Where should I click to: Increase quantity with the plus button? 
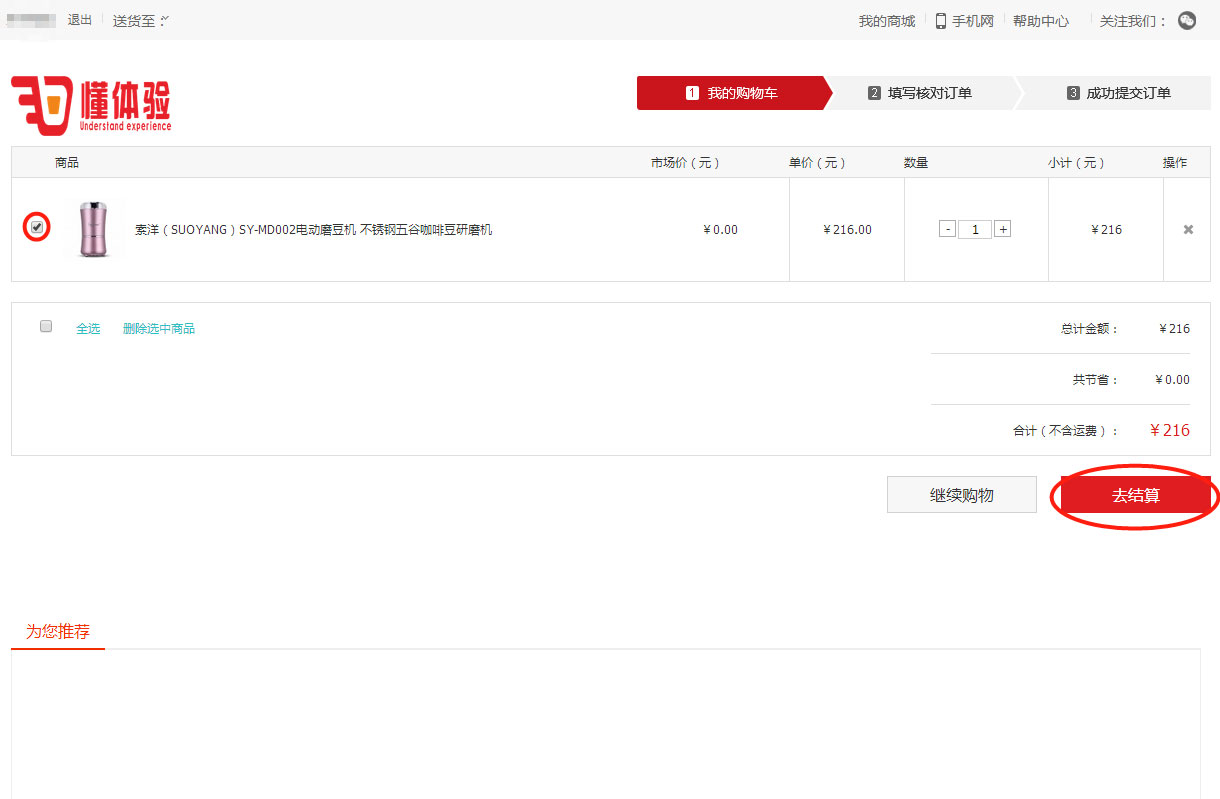1003,229
